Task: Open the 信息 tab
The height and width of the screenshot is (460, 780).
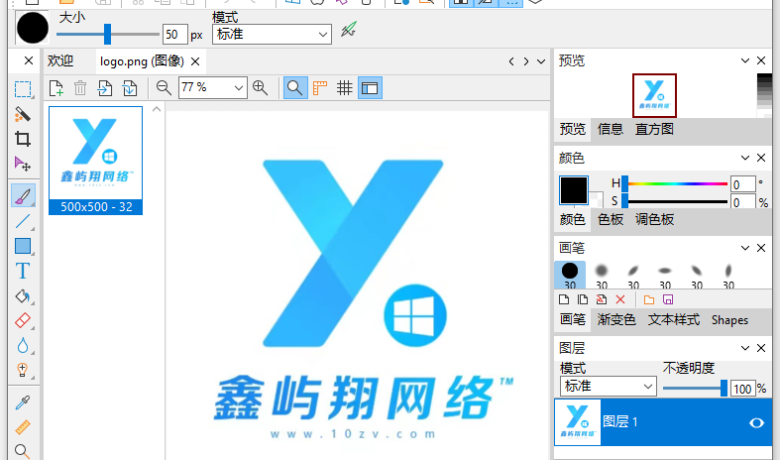Action: click(610, 129)
